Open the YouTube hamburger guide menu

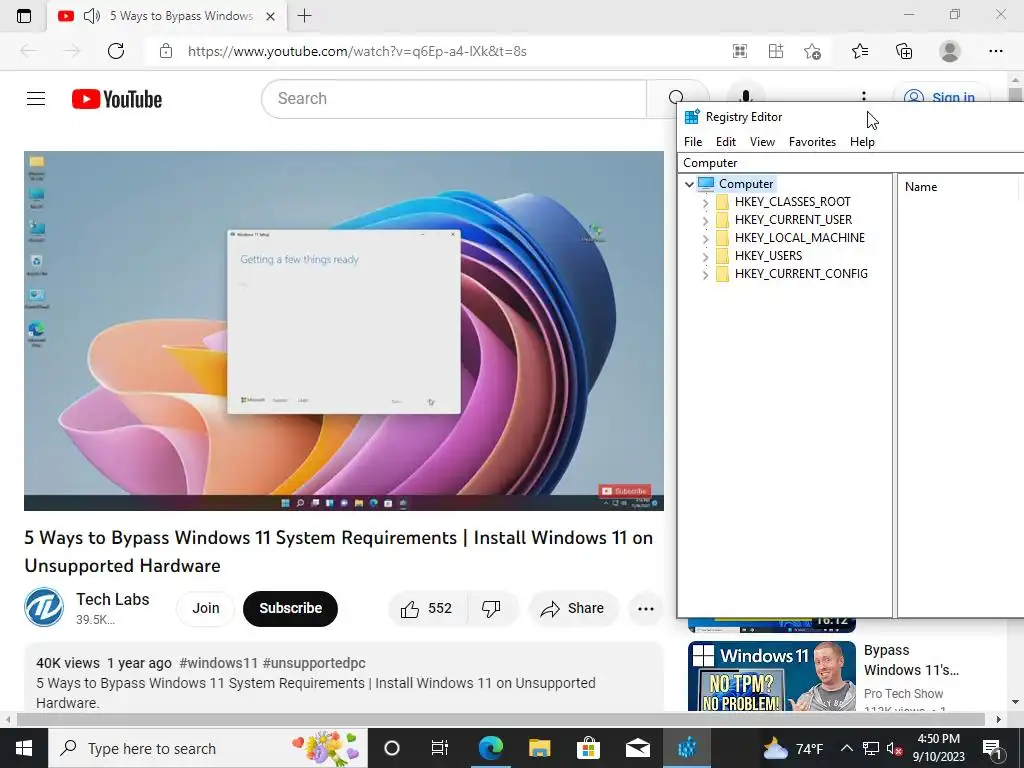click(36, 99)
